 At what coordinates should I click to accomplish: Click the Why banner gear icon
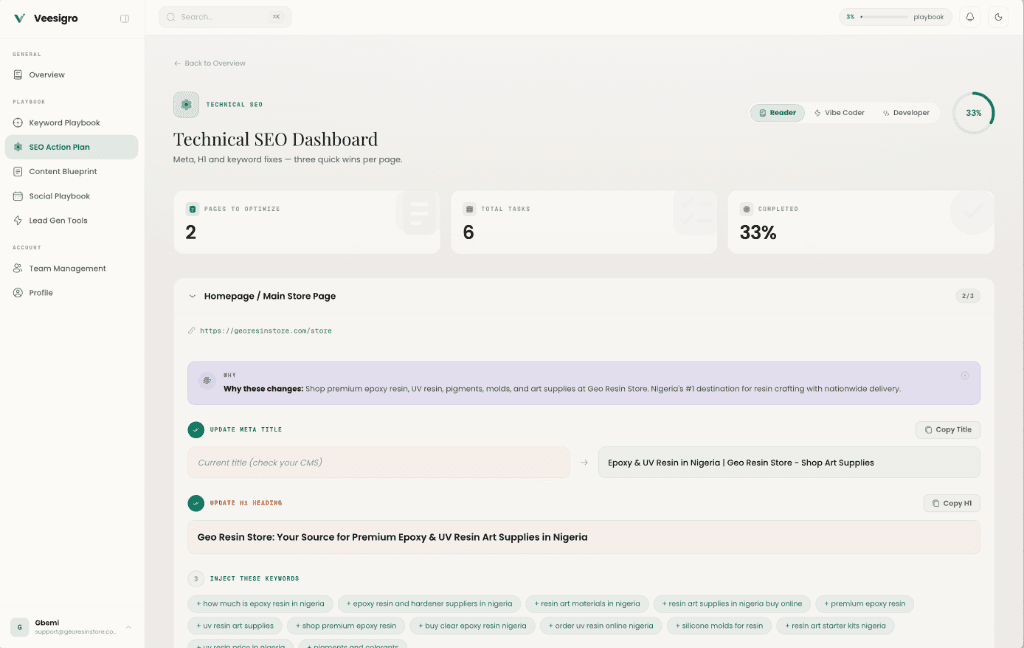[206, 381]
